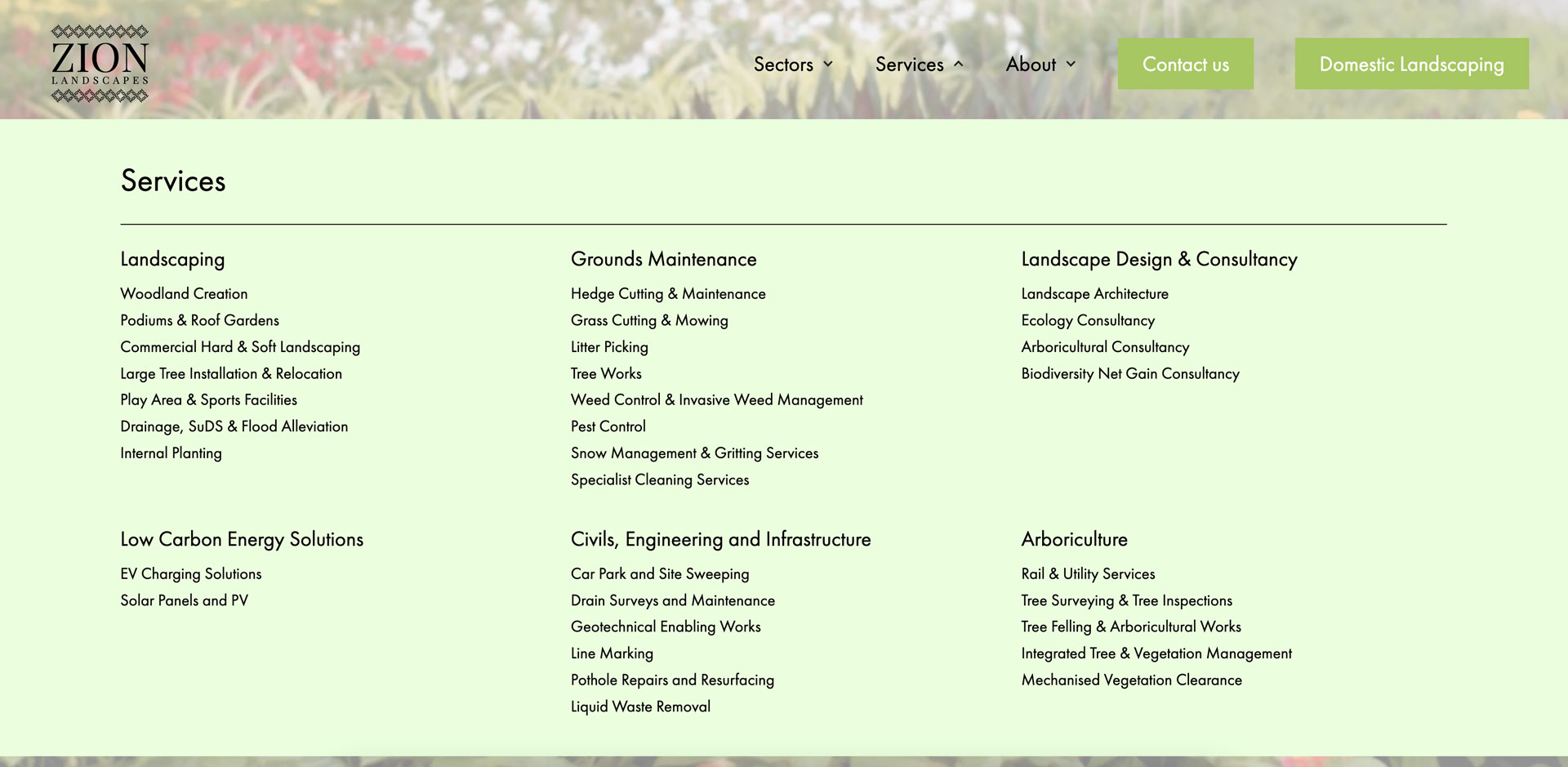Viewport: 1568px width, 767px height.
Task: Open Ecology Consultancy
Action: (1088, 320)
